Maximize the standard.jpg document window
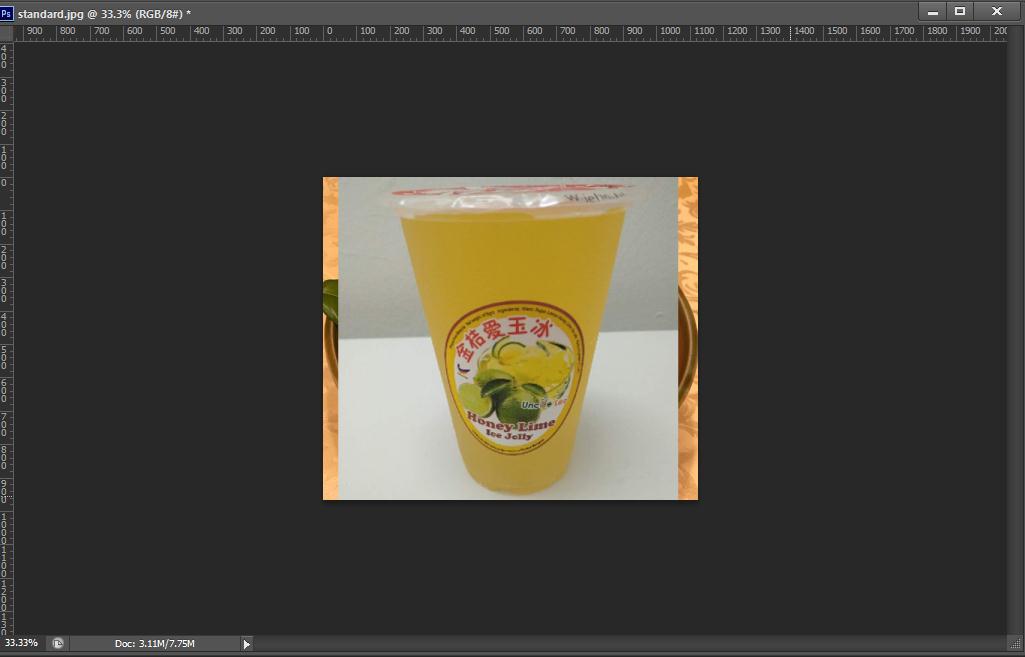 pyautogui.click(x=960, y=12)
